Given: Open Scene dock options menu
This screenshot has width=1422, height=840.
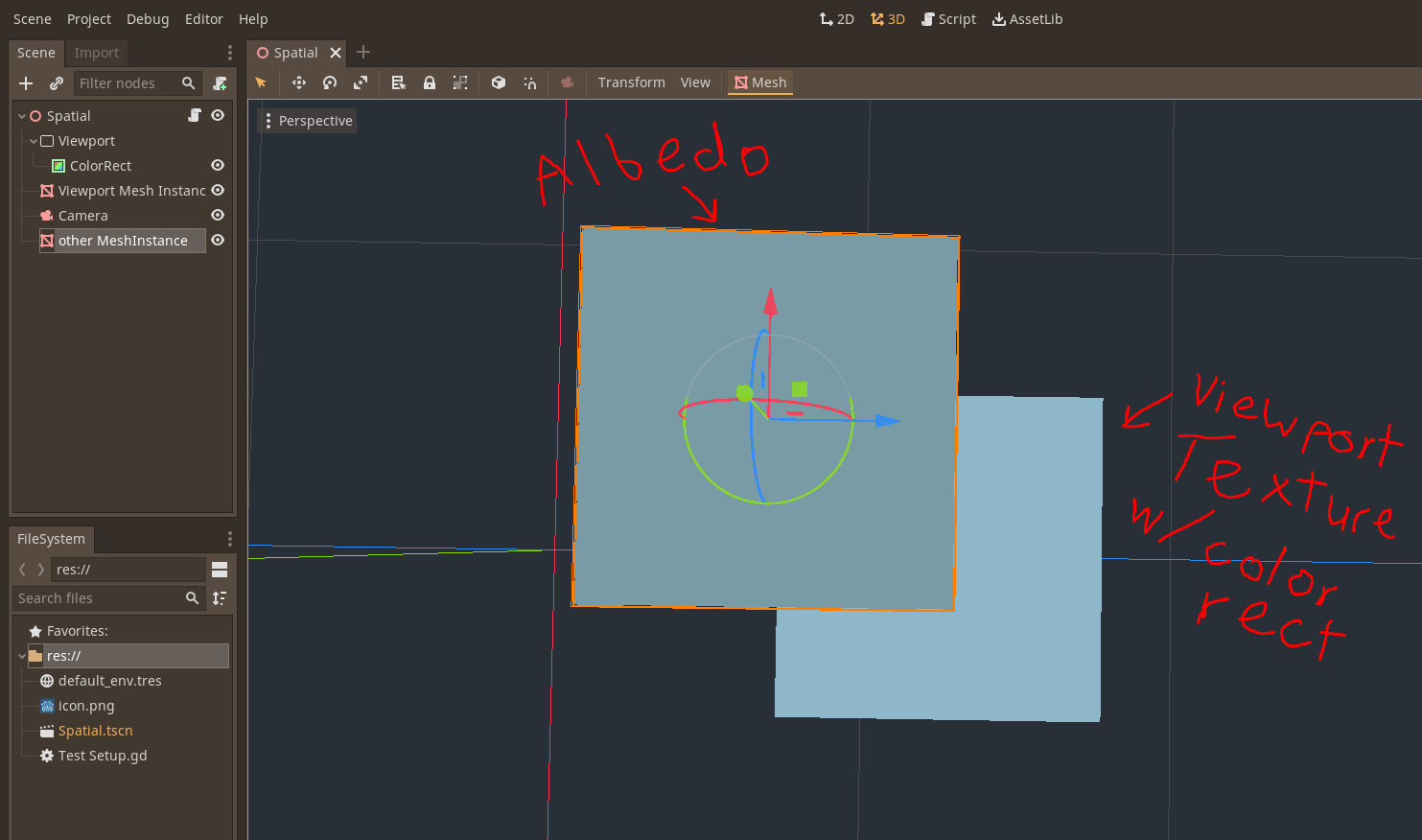Looking at the screenshot, I should (x=229, y=53).
